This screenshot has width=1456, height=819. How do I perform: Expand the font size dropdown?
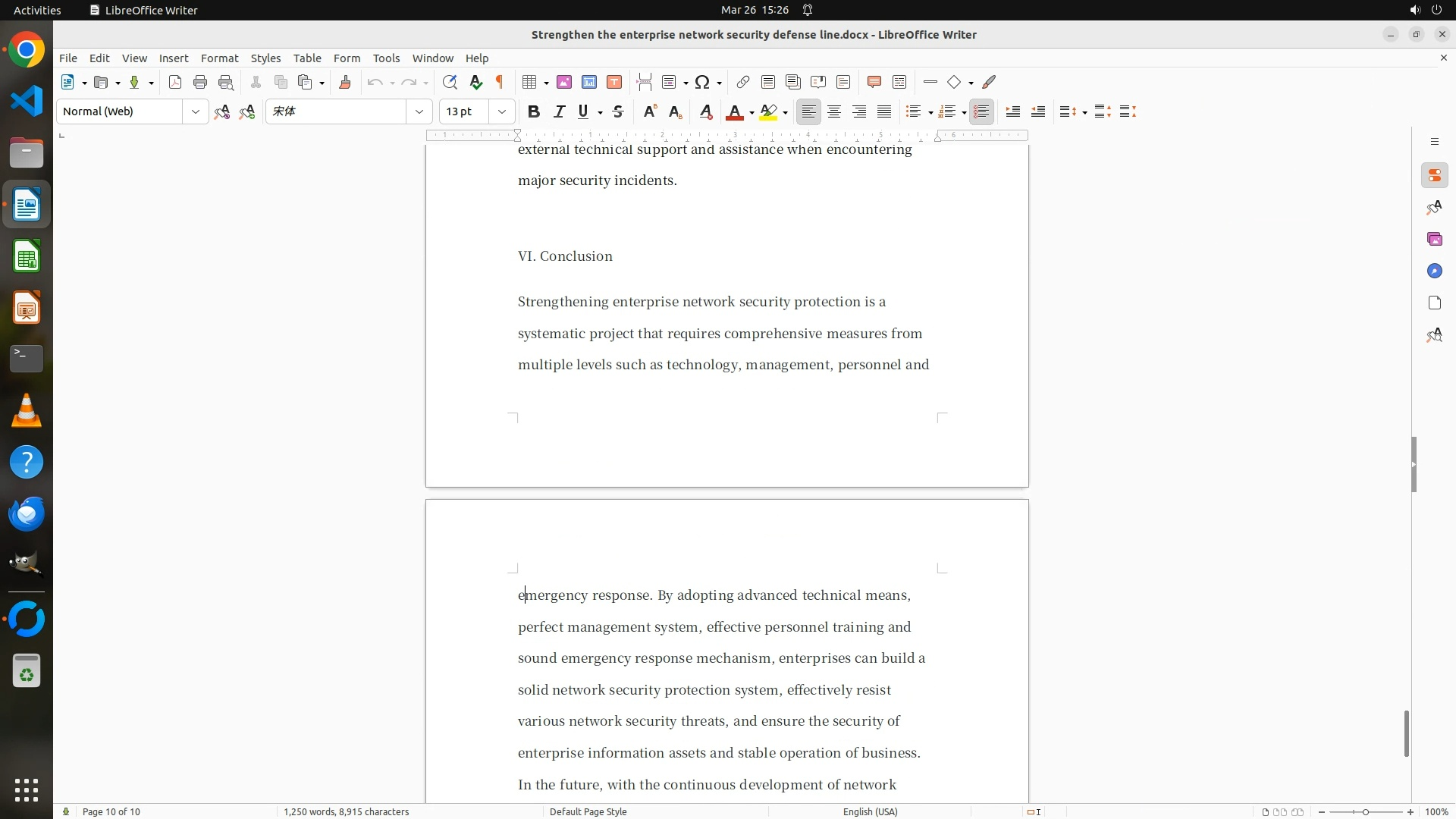tap(502, 112)
